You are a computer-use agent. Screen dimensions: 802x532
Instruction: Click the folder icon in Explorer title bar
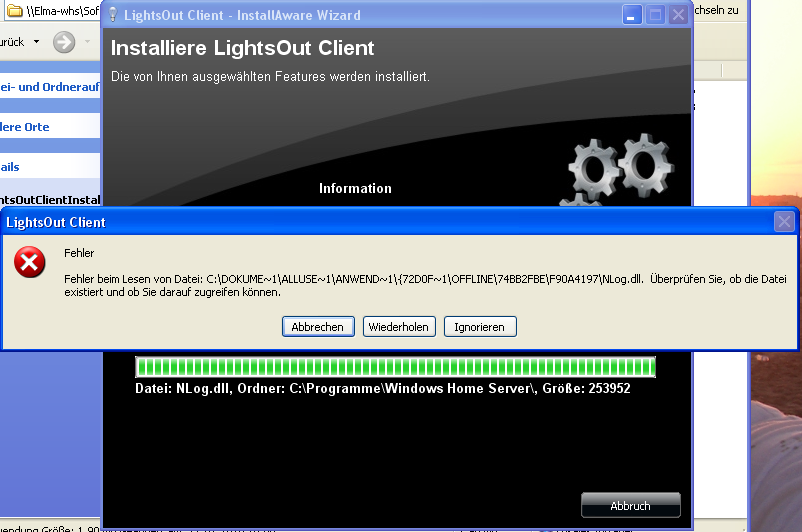pyautogui.click(x=14, y=10)
